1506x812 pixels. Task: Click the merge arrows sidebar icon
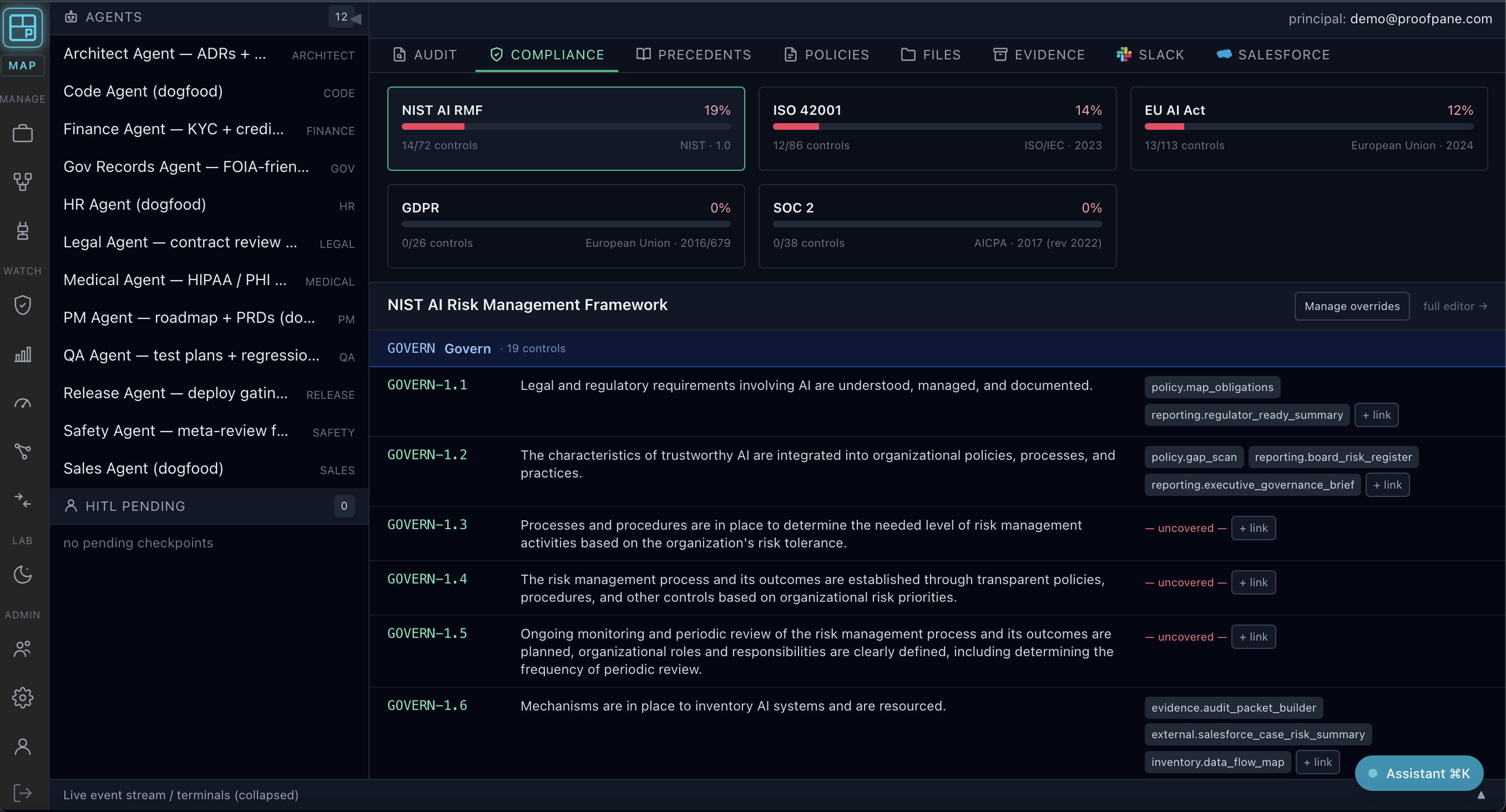coord(23,500)
